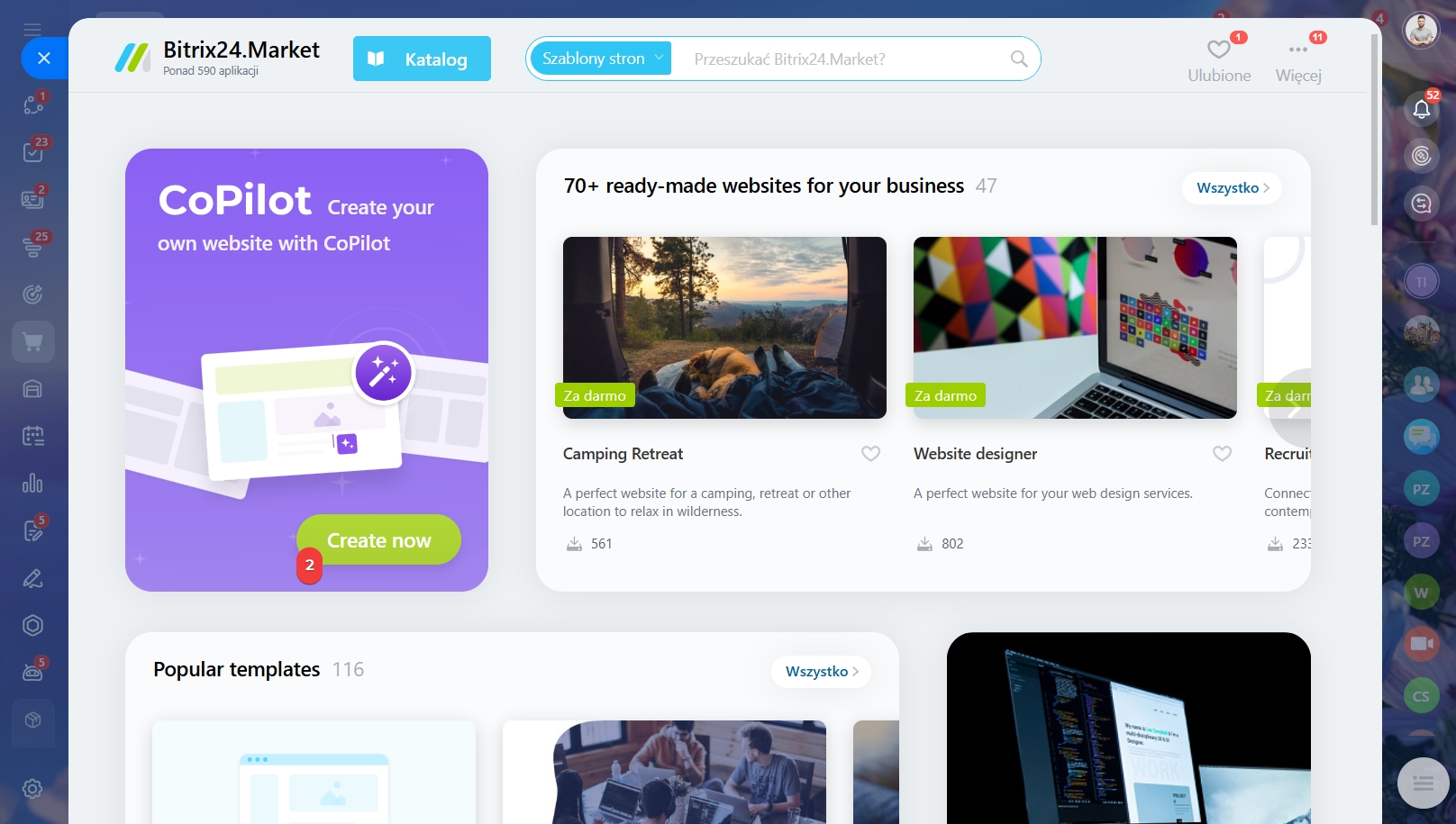Viewport: 1456px width, 824px height.
Task: Expand Wszystko for ready-made websites
Action: click(x=1232, y=188)
